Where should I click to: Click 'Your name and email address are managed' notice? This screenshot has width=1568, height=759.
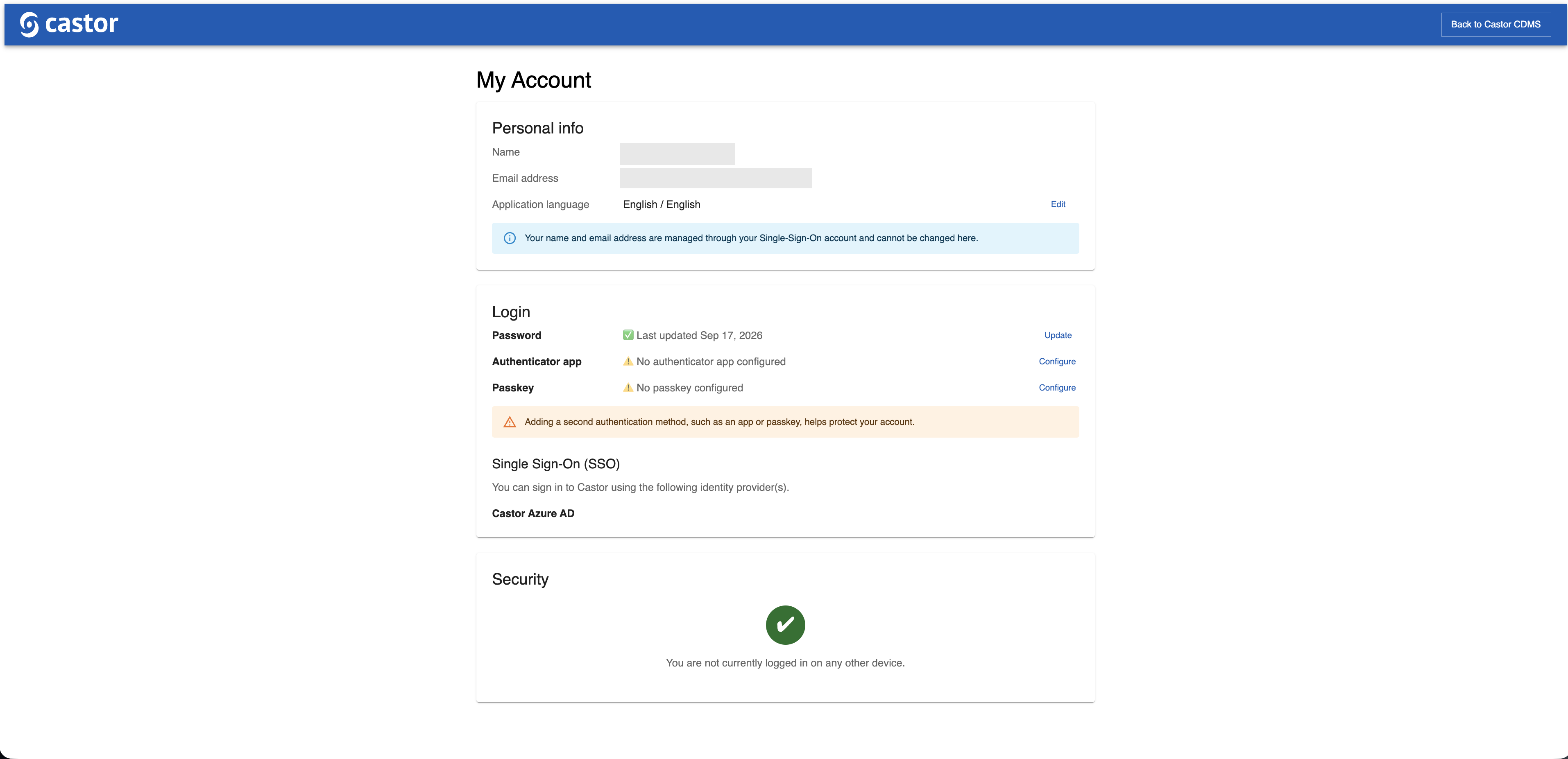751,238
